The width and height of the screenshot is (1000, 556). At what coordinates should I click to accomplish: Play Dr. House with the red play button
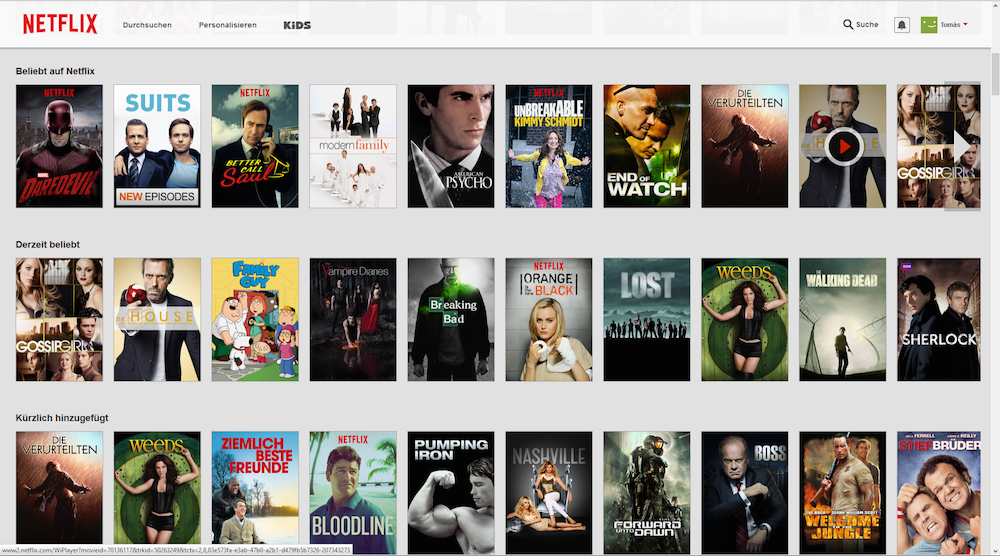(x=844, y=147)
